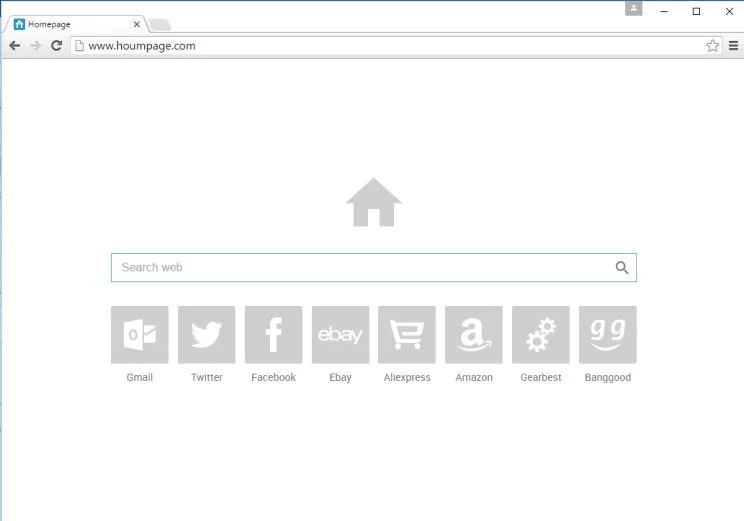
Task: Open the Facebook tile icon
Action: (x=273, y=335)
